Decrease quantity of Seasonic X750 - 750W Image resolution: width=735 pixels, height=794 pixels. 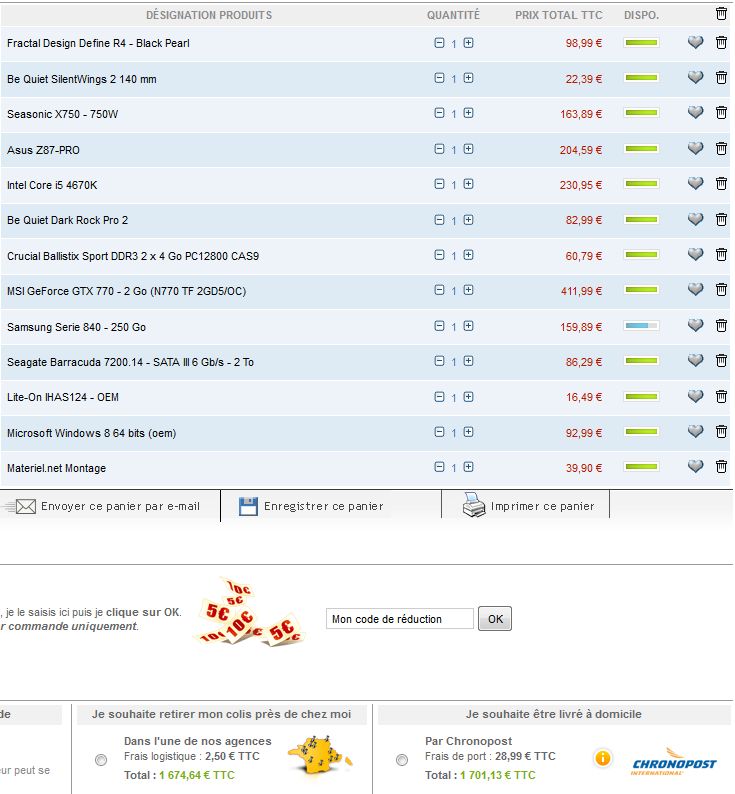tap(439, 113)
